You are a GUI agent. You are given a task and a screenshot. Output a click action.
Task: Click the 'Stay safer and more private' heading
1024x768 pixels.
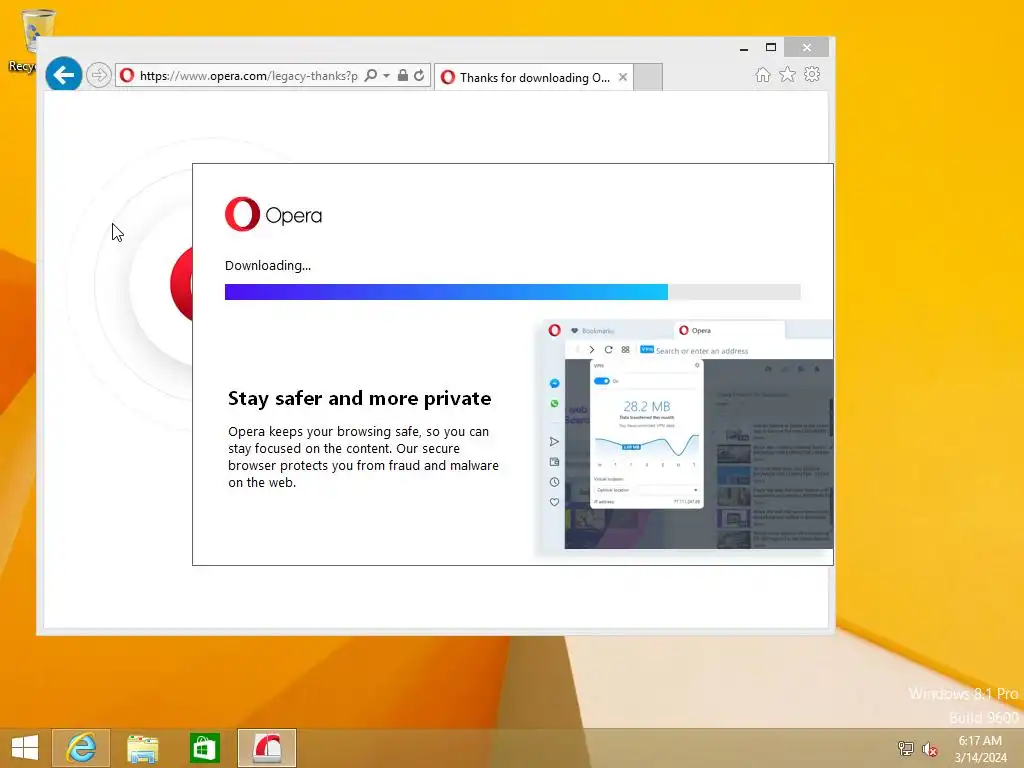359,398
